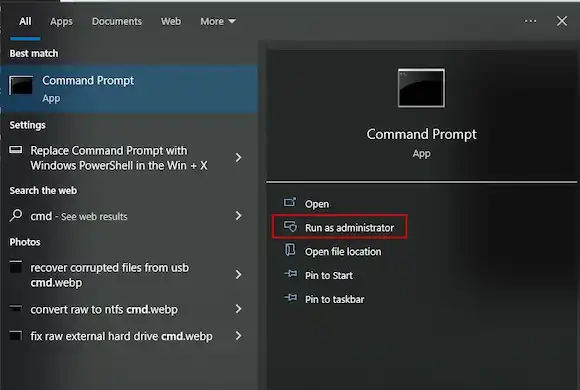The image size is (580, 390).
Task: Click the Best match heading
Action: (34, 54)
